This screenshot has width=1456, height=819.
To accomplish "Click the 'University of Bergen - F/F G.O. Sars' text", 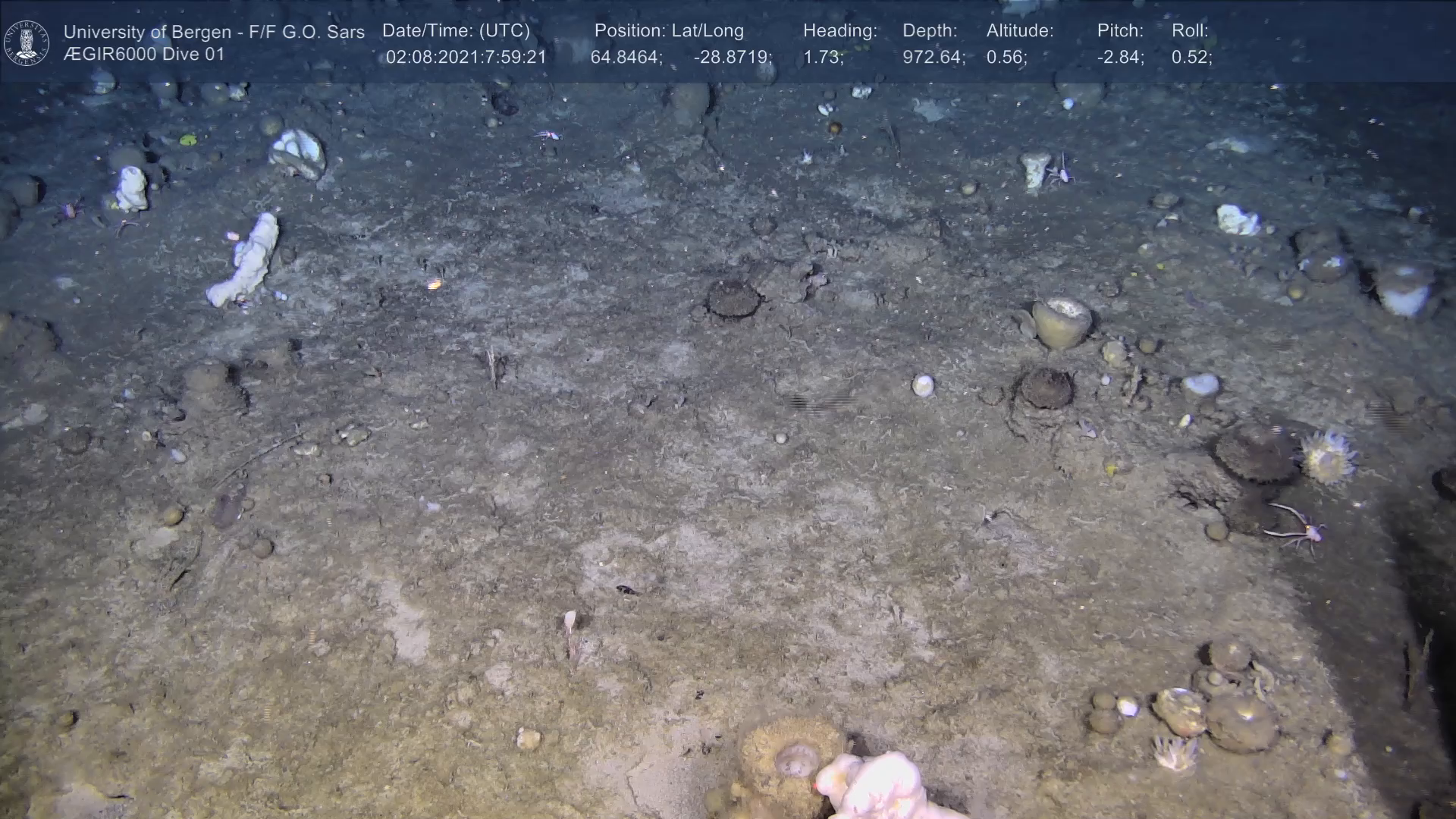I will coord(214,32).
